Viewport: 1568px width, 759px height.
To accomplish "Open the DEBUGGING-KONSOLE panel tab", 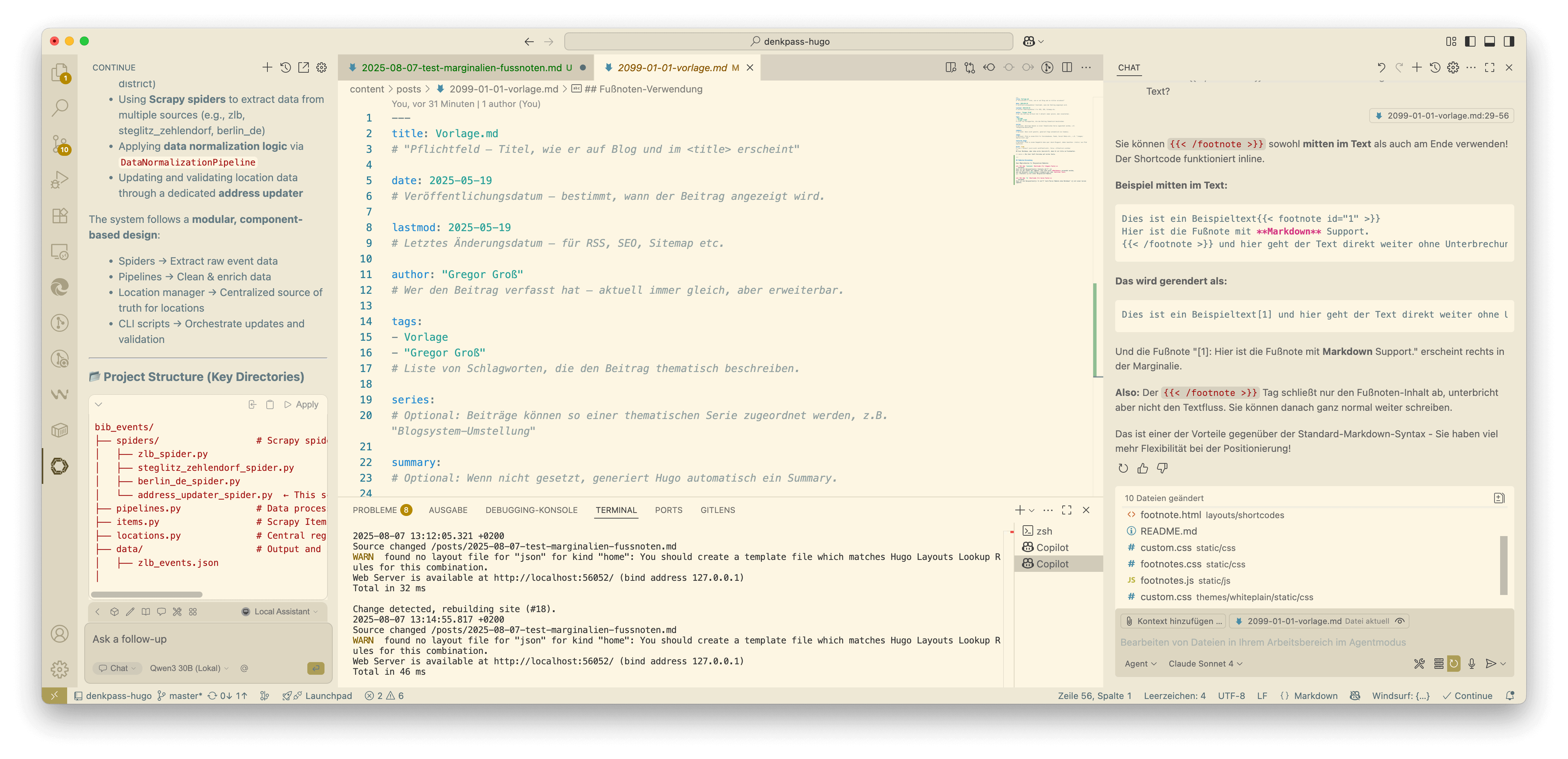I will click(x=531, y=510).
